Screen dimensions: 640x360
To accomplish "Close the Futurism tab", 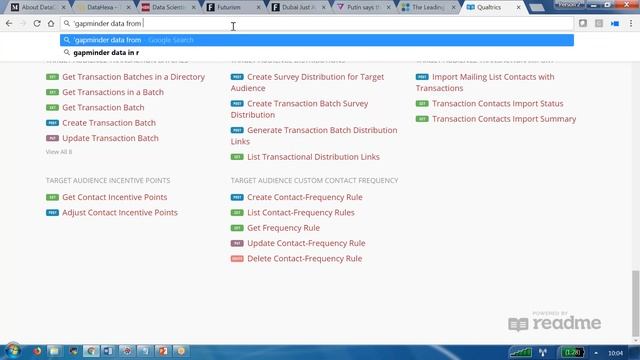I will pos(258,7).
